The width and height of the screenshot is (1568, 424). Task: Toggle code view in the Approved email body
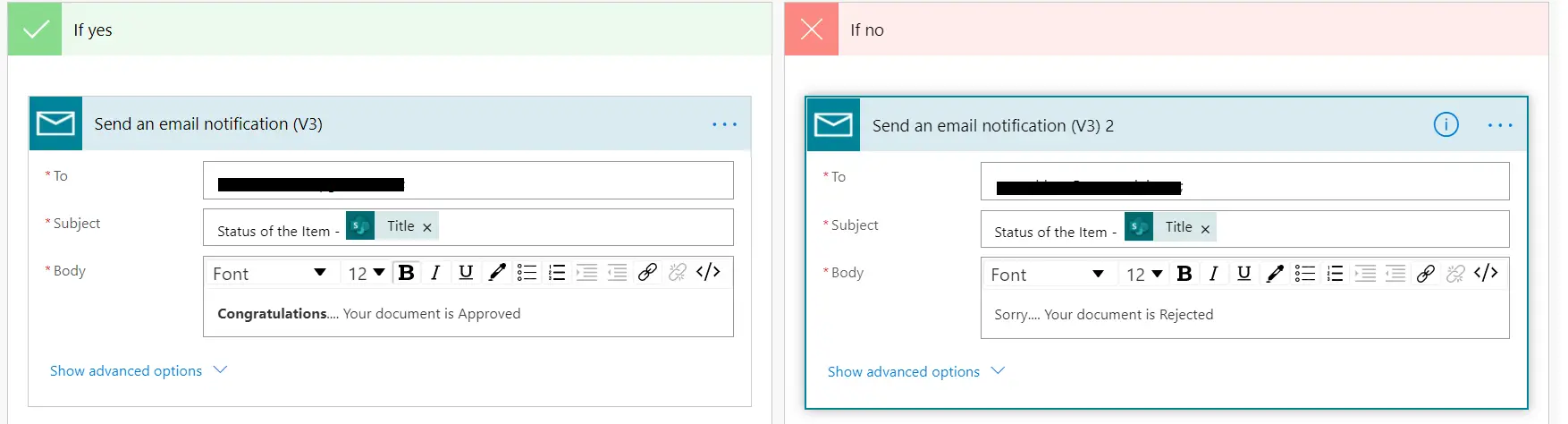(x=708, y=273)
